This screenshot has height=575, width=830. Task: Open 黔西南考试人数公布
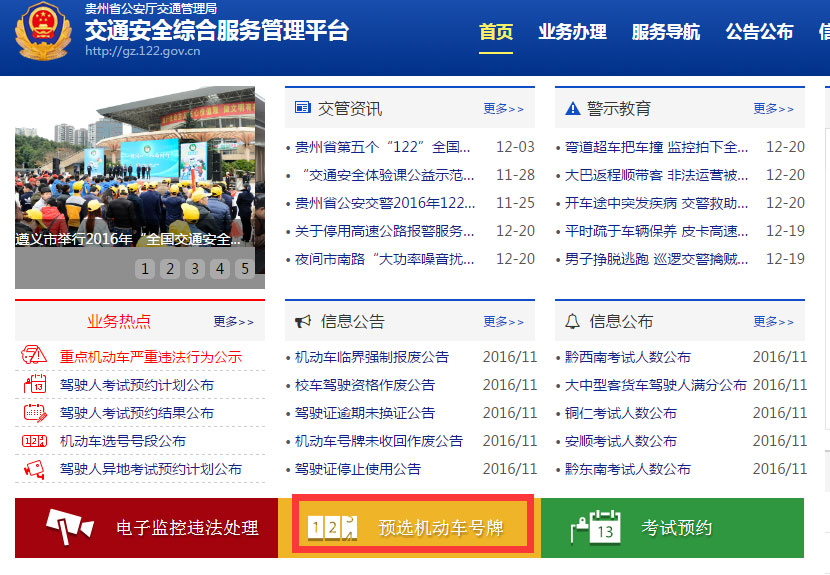(x=628, y=356)
